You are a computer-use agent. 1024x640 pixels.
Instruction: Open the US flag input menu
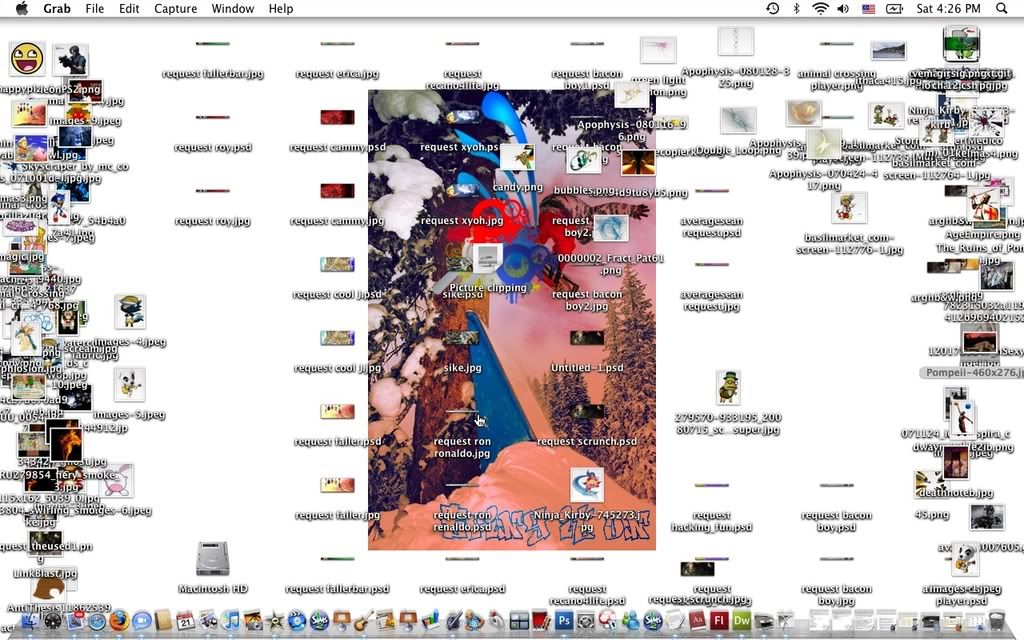(x=868, y=9)
